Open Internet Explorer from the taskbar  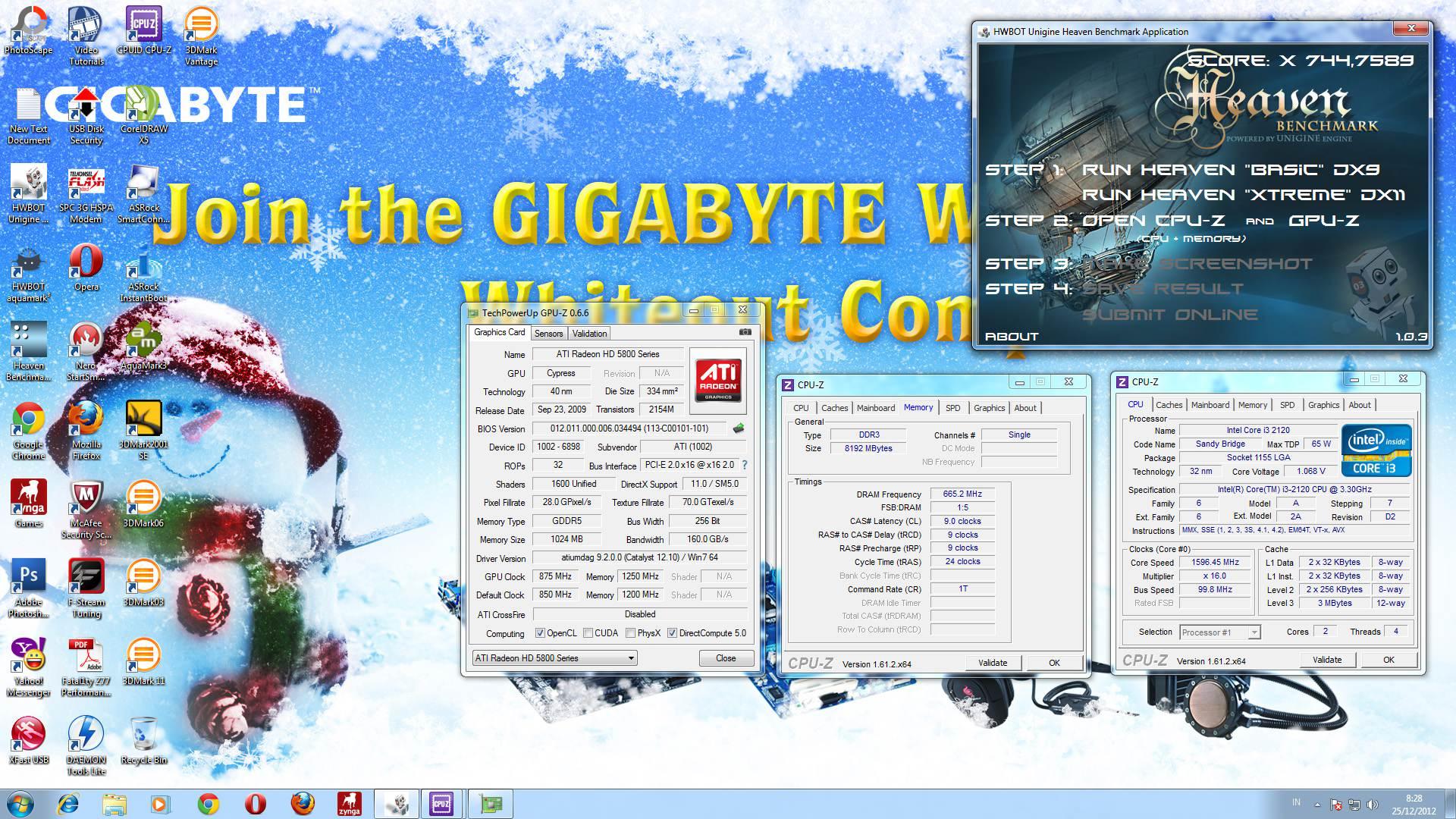(67, 804)
